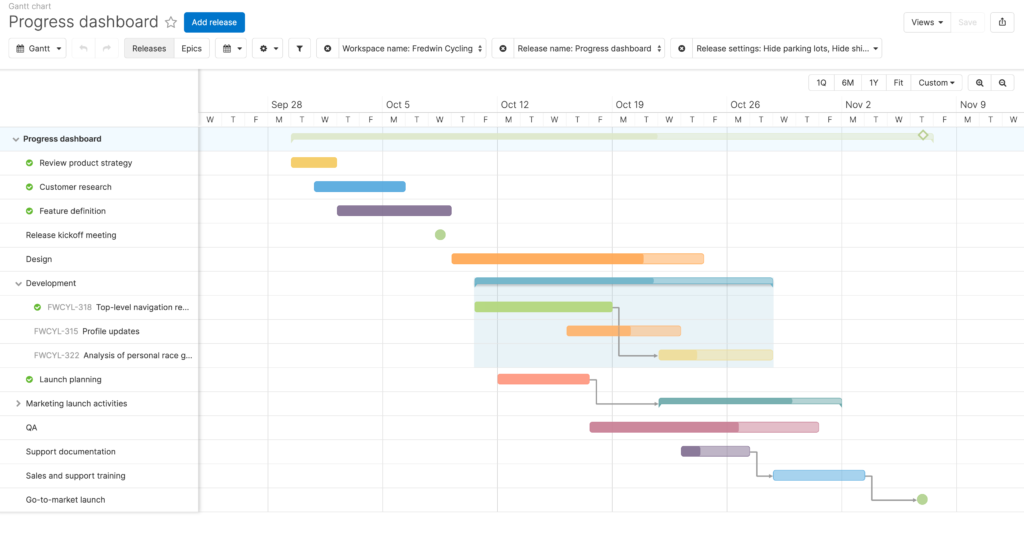1024x540 pixels.
Task: Click the undo arrow icon
Action: pos(83,48)
